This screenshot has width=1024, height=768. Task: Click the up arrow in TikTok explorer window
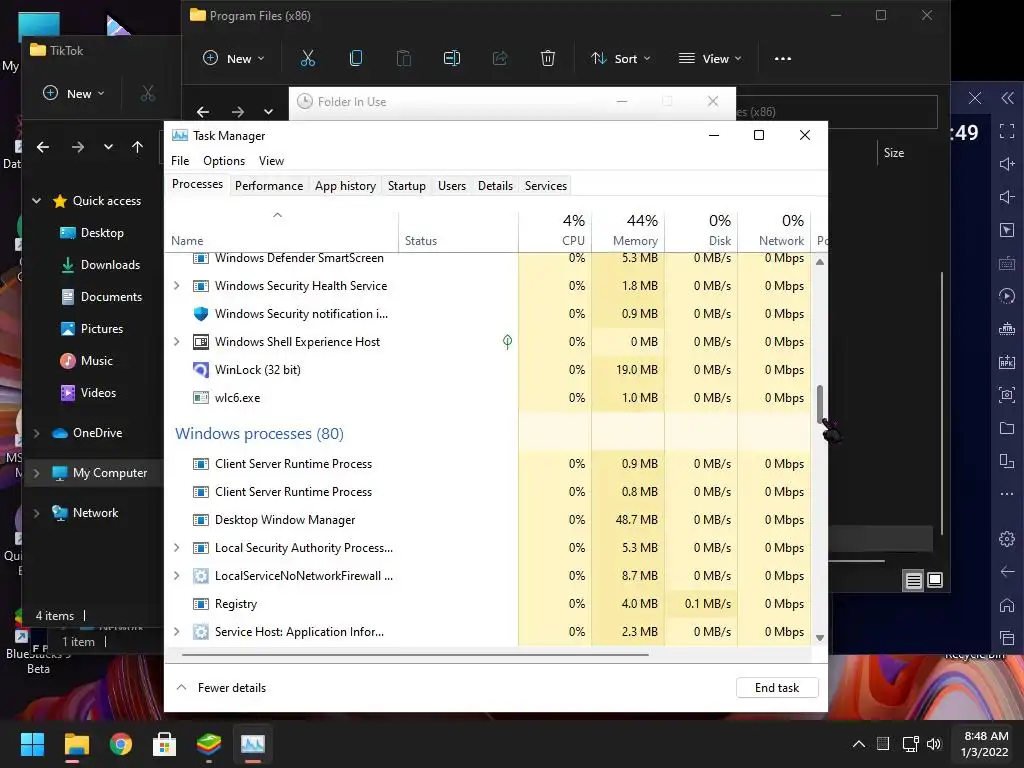137,147
